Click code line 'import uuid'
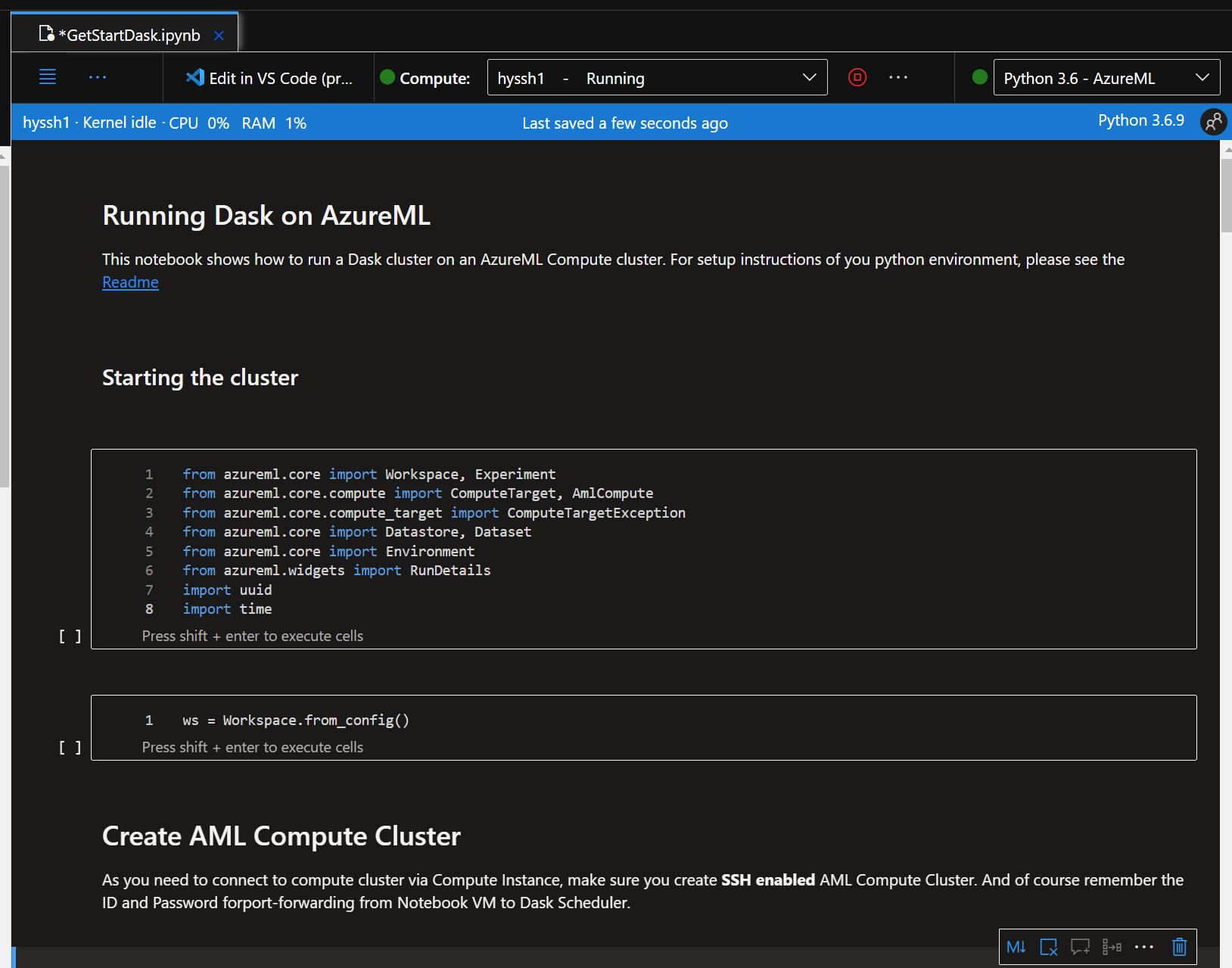This screenshot has height=968, width=1232. (x=227, y=590)
